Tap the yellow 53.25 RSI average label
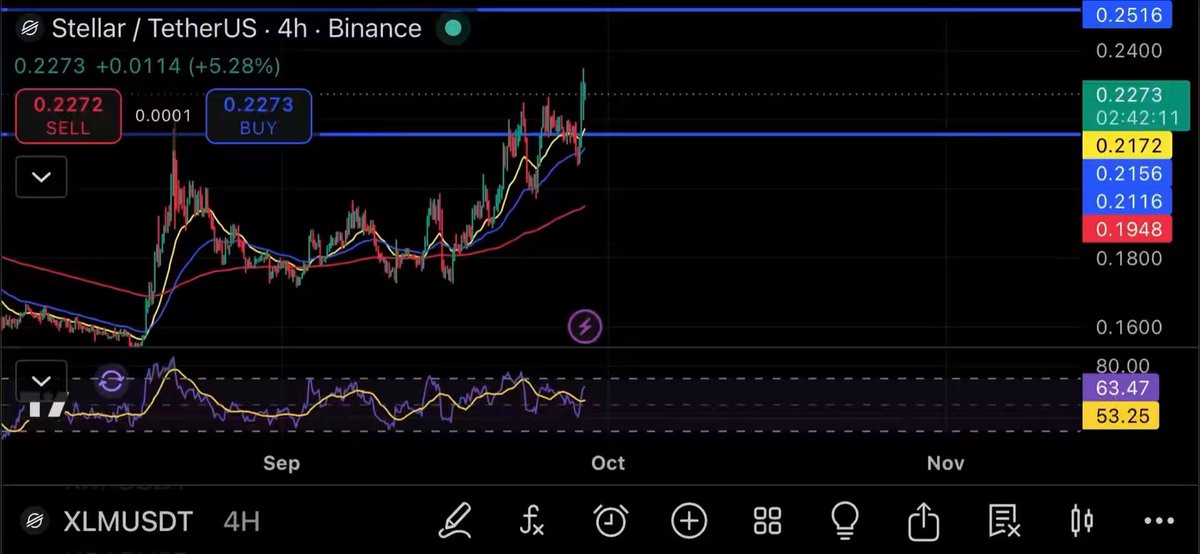Screen dimensions: 1200x554 coord(1120,416)
